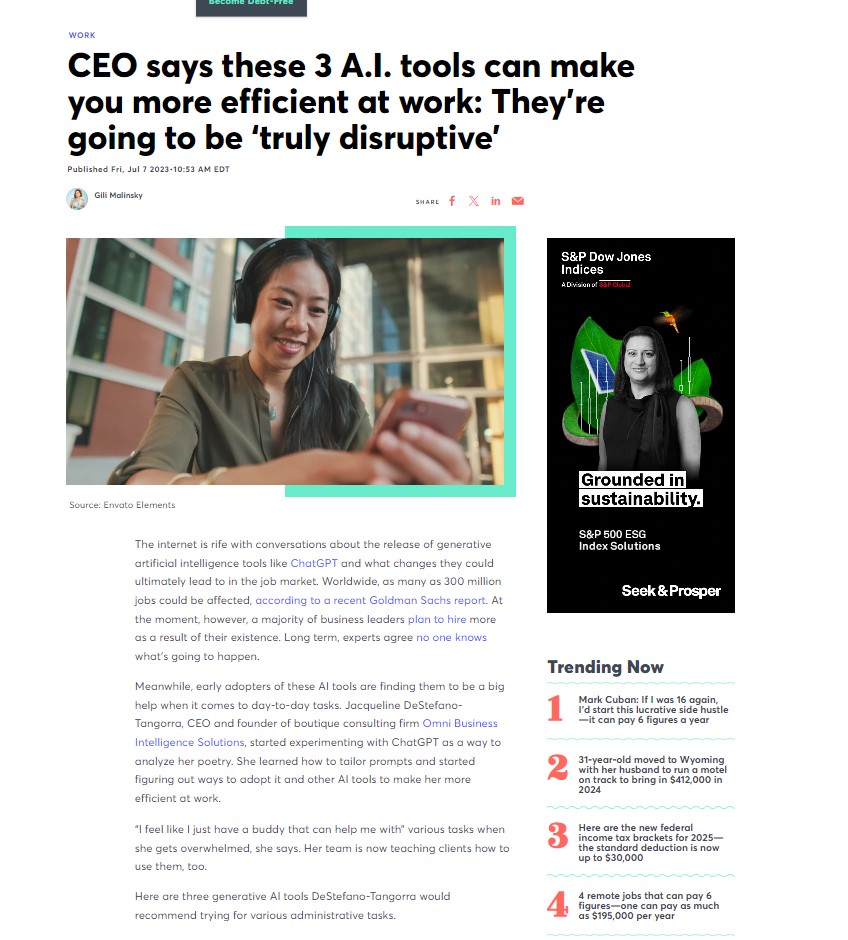Open author name Gili Malinsky
The image size is (848, 940).
(x=118, y=195)
